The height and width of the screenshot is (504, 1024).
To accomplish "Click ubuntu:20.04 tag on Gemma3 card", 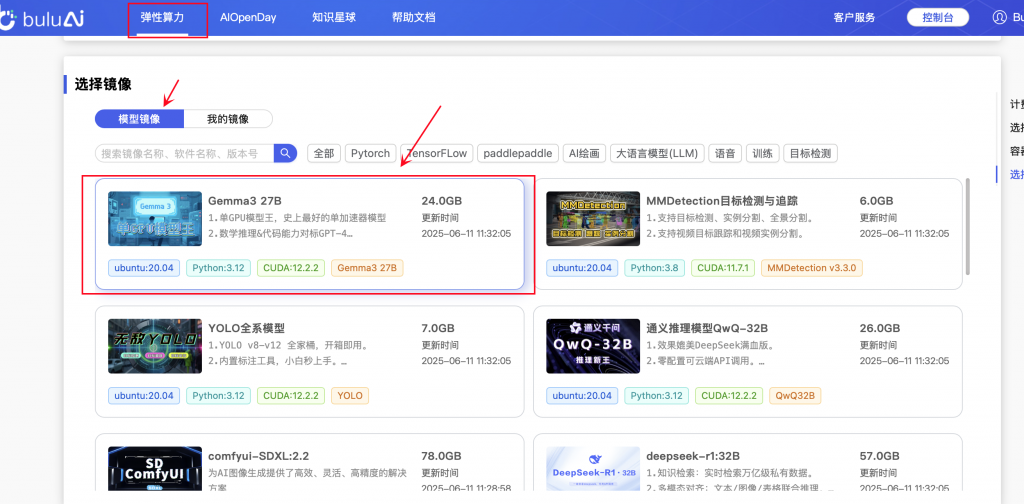I will (144, 268).
